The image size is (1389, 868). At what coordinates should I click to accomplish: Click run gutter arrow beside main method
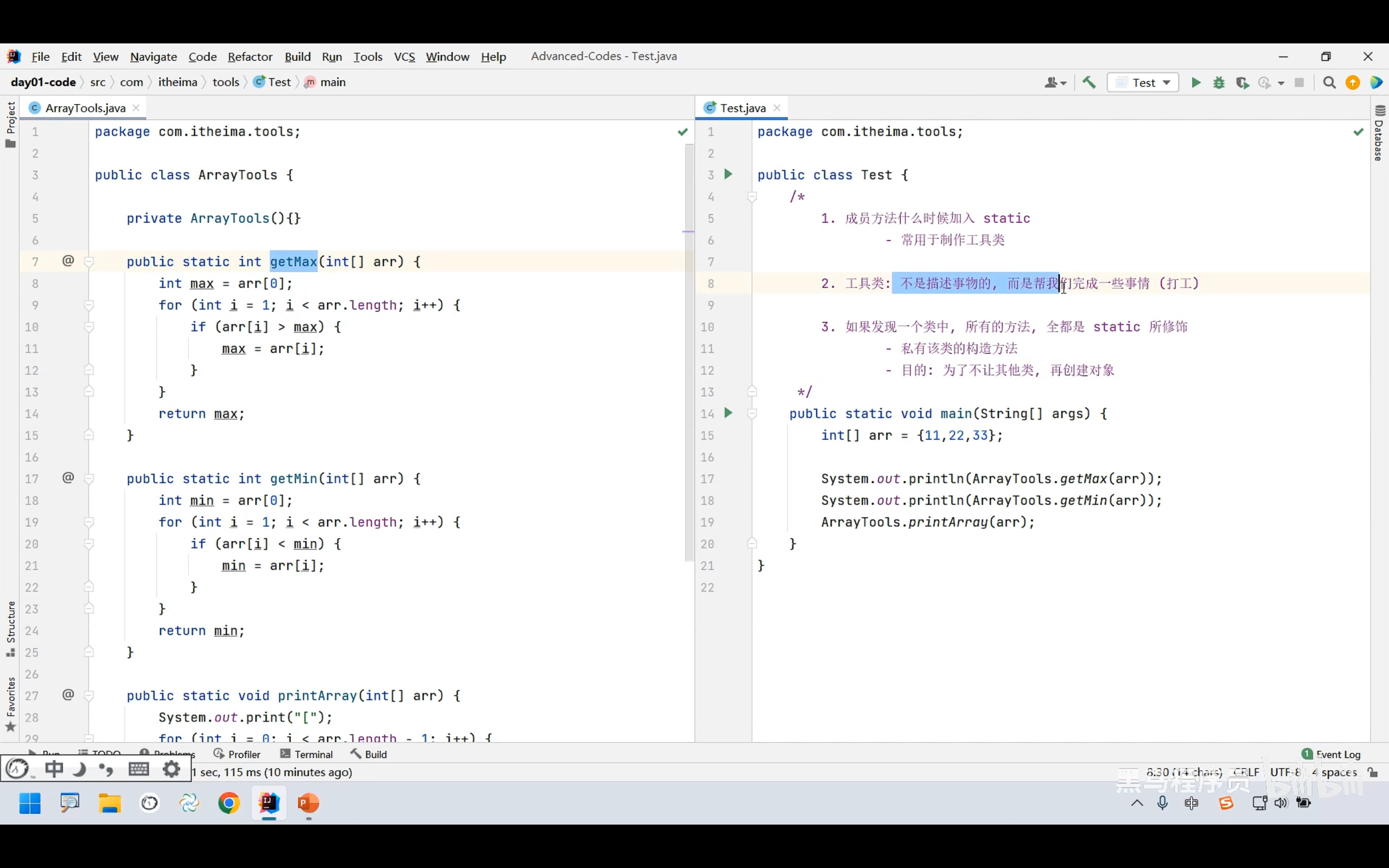click(728, 413)
